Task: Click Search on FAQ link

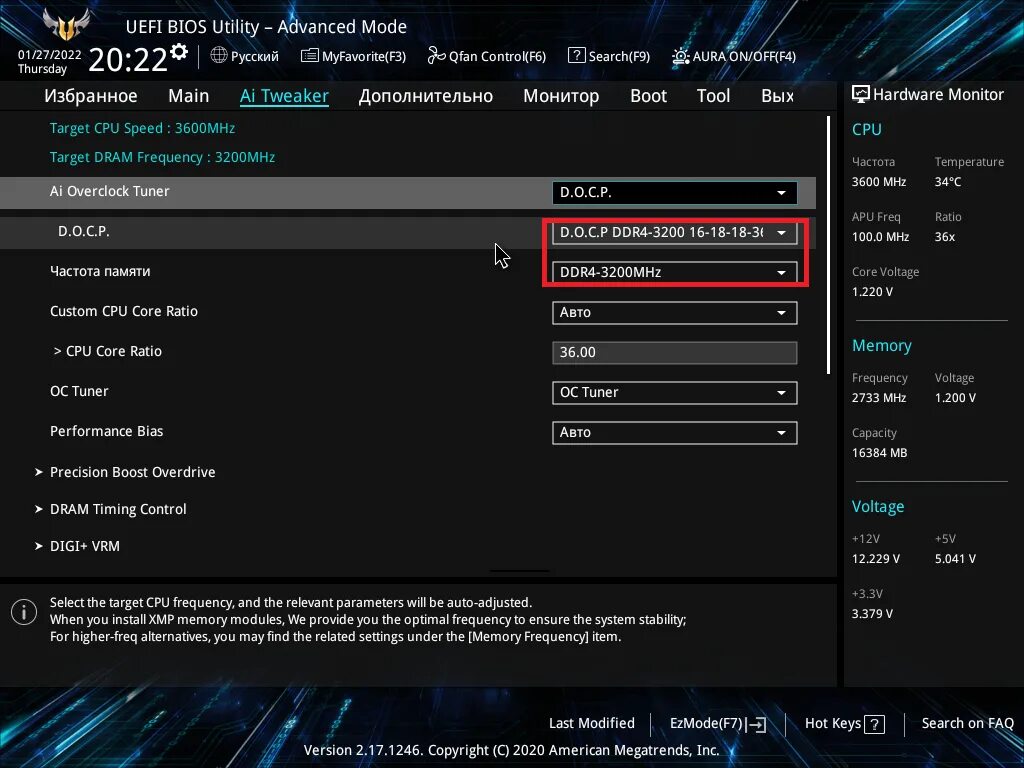Action: tap(967, 724)
